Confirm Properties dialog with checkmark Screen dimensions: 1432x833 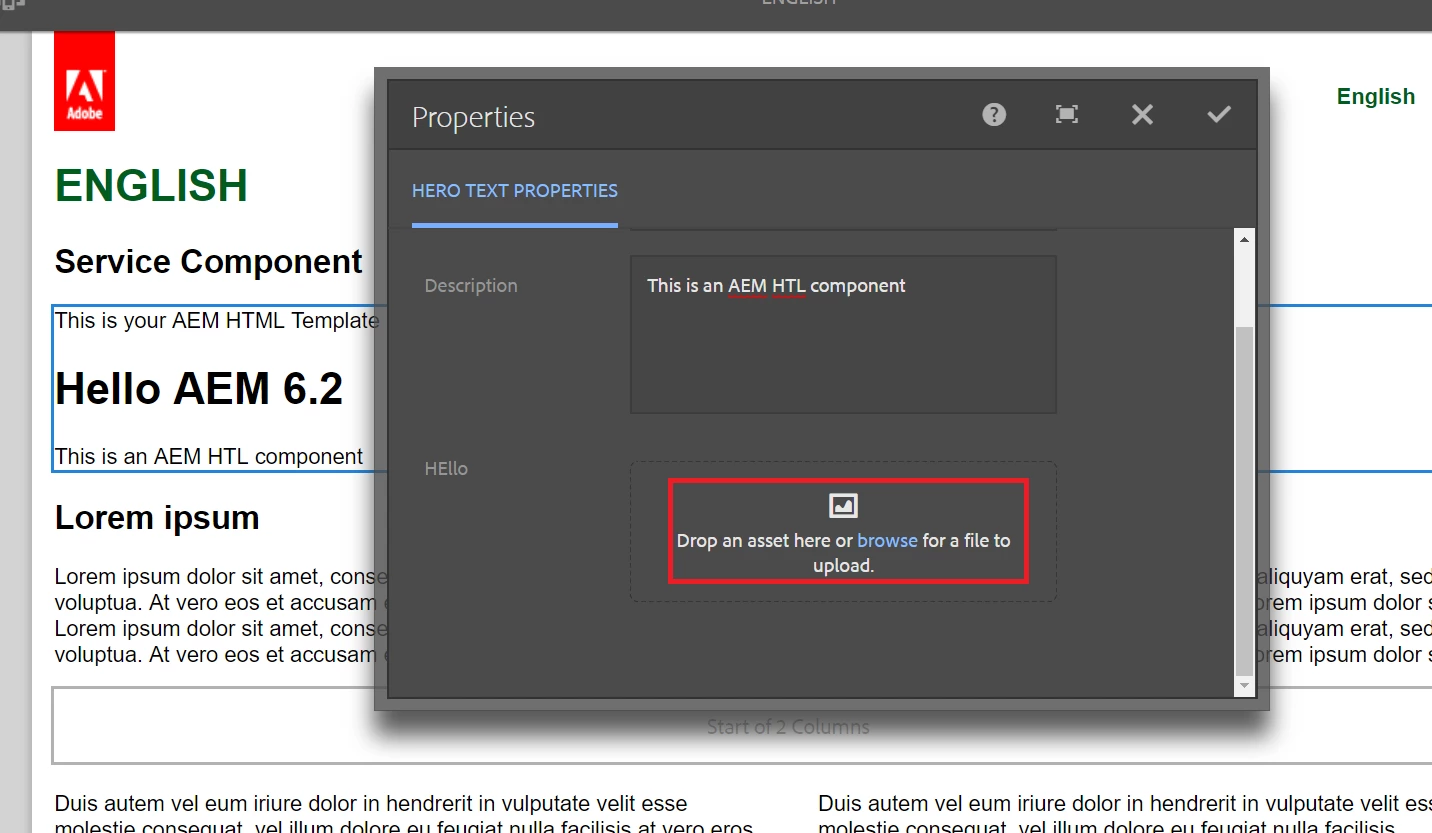pos(1218,115)
